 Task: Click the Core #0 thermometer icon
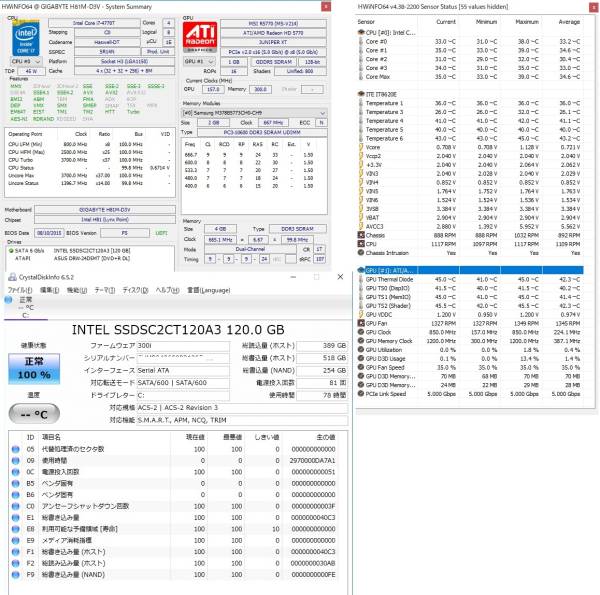[x=360, y=41]
